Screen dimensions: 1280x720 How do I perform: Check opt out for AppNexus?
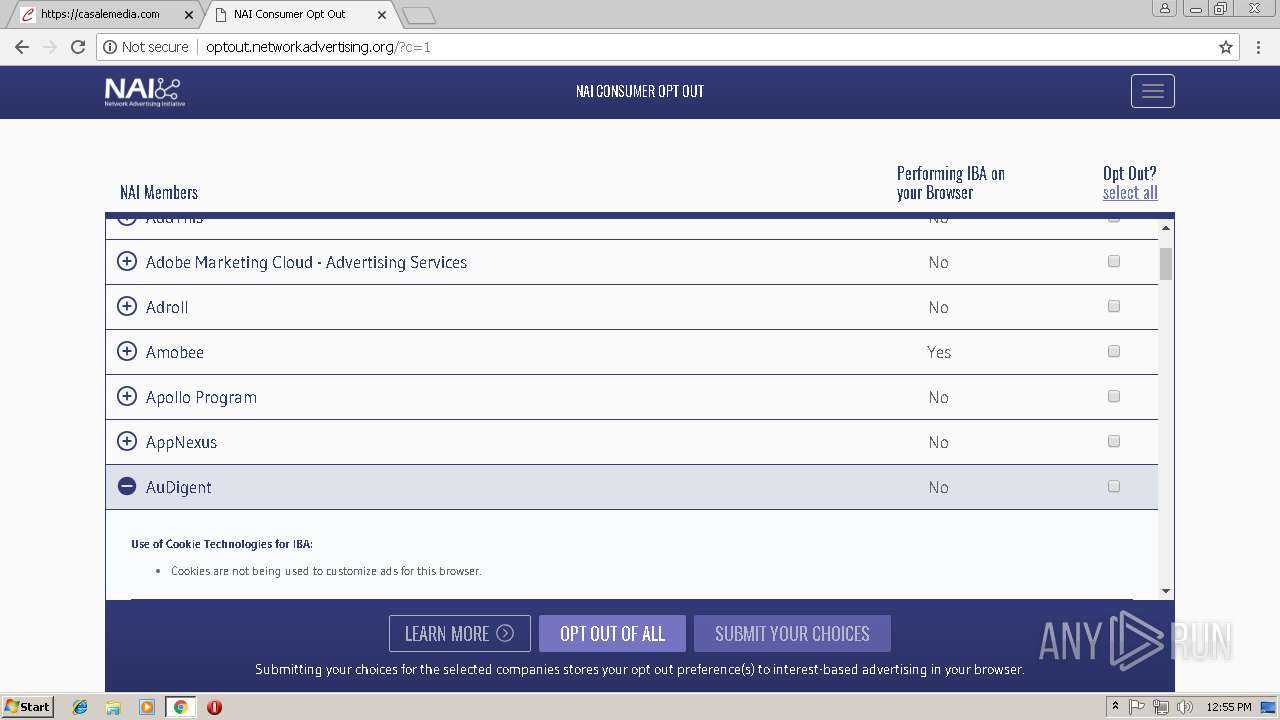(x=1114, y=442)
